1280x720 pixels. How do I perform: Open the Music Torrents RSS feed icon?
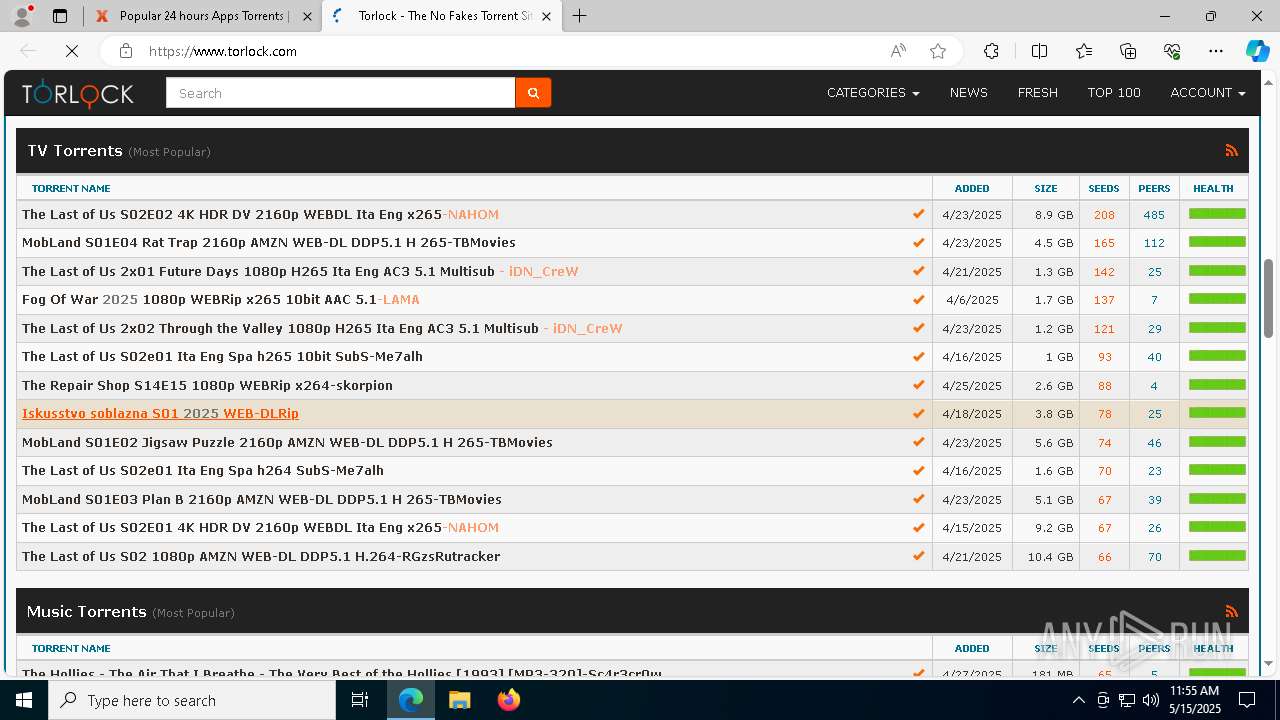[x=1231, y=612]
